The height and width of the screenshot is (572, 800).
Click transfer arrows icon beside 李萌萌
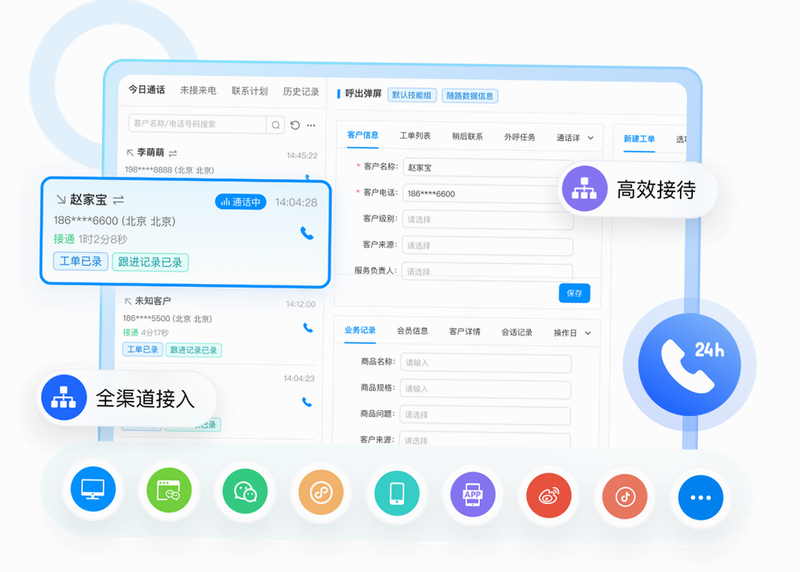tap(173, 153)
